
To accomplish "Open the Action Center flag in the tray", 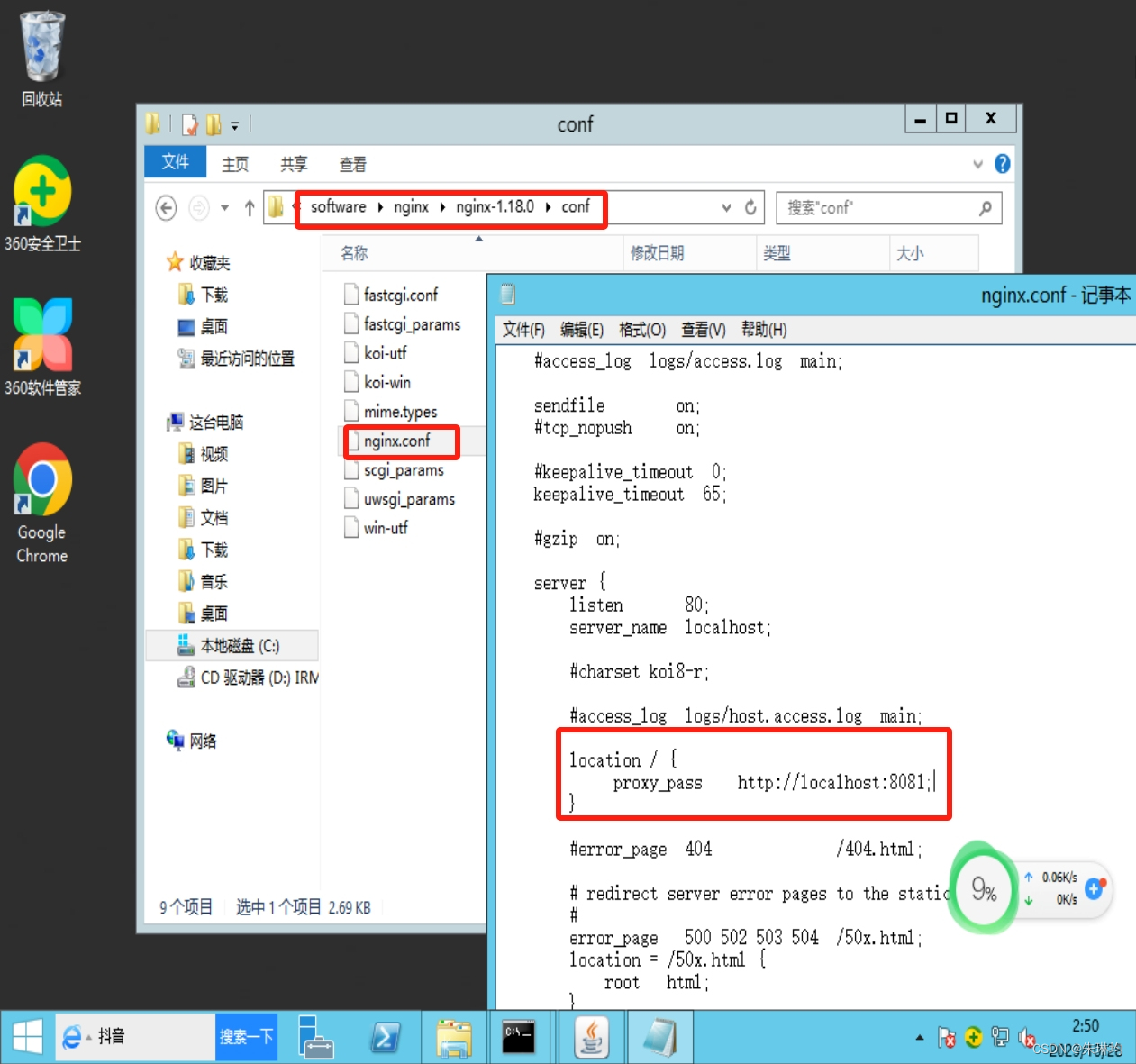I will (x=948, y=1037).
